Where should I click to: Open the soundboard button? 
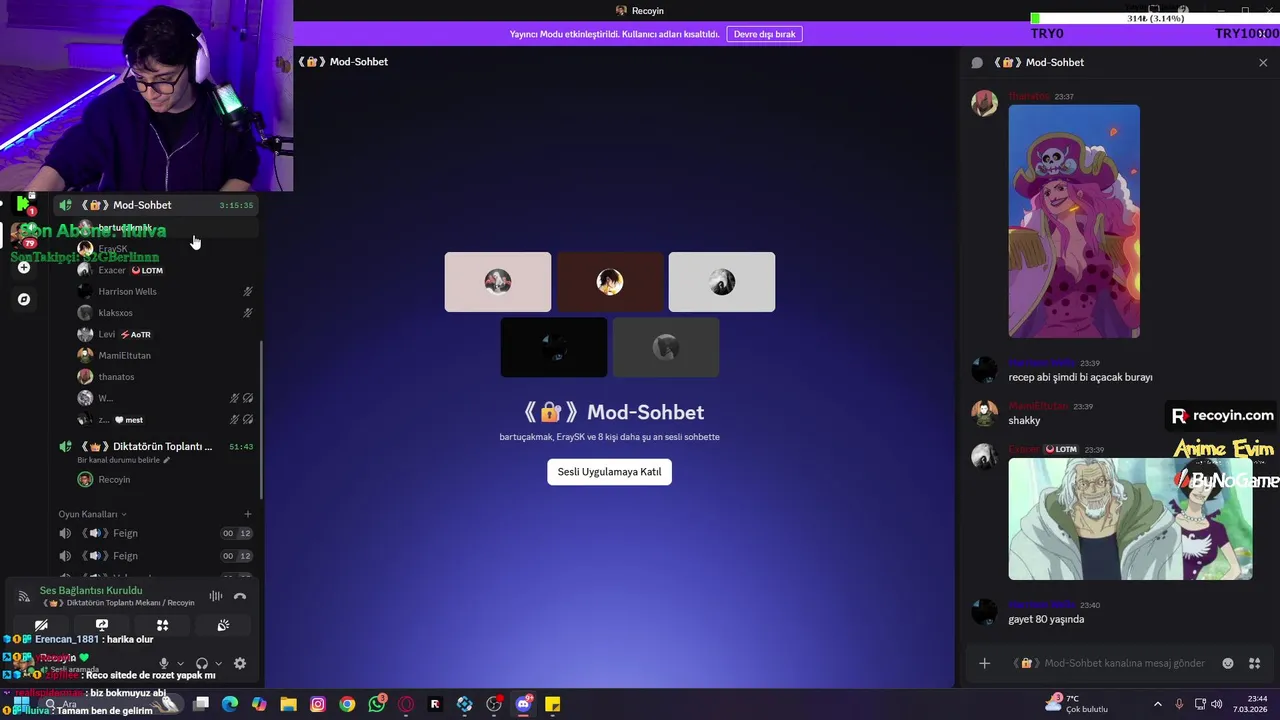[223, 625]
